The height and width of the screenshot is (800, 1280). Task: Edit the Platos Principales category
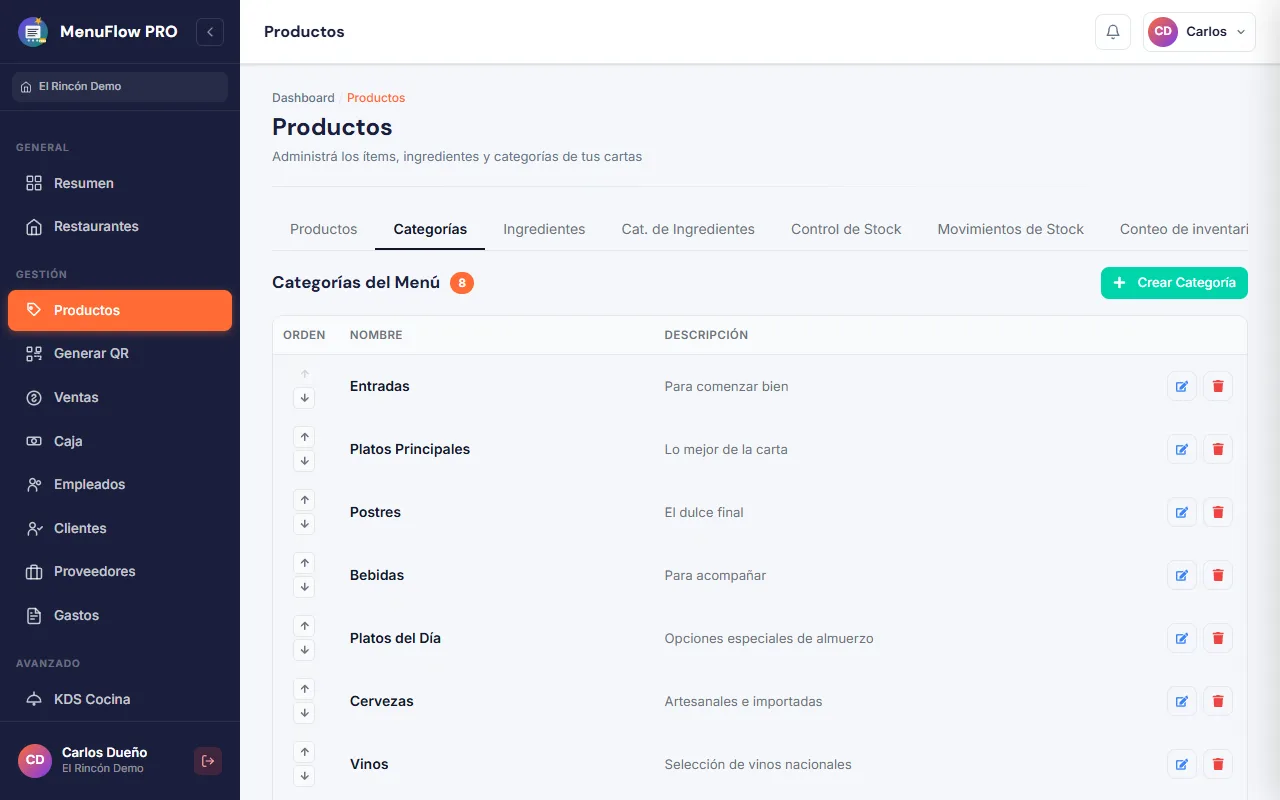click(x=1182, y=449)
